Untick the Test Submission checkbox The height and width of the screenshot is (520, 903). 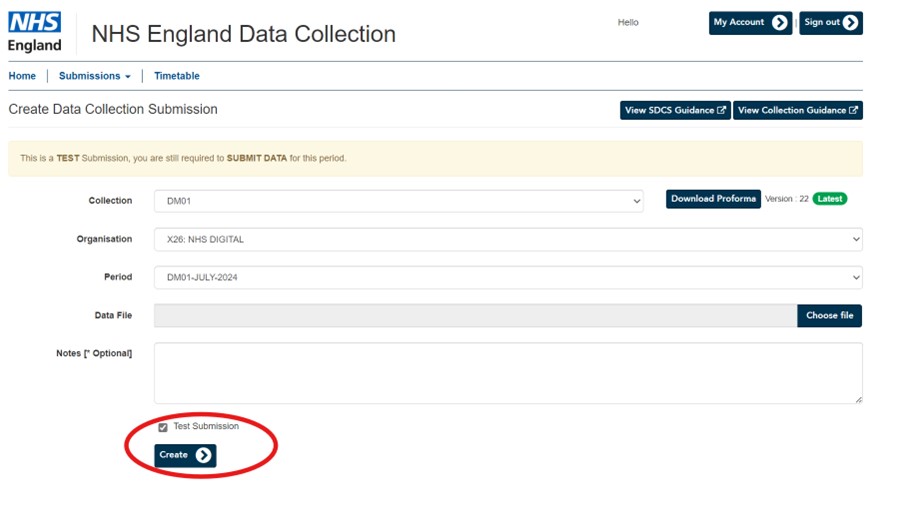(x=163, y=427)
